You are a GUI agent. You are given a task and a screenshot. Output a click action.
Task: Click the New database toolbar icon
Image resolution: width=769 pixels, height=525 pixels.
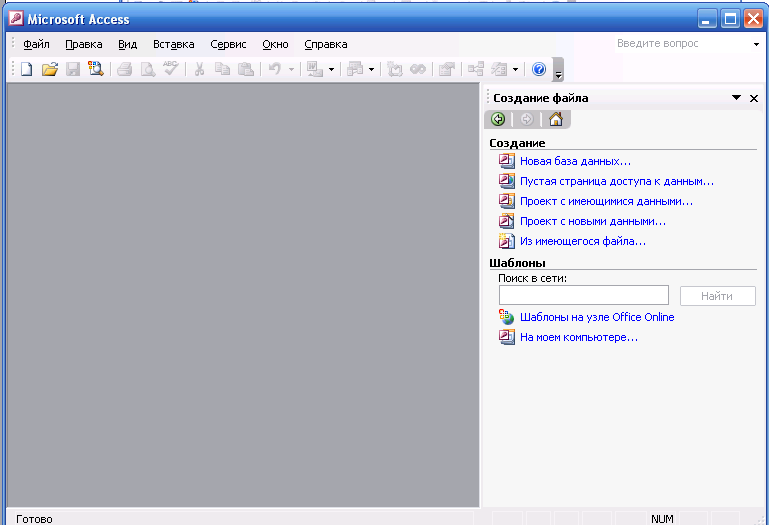pyautogui.click(x=26, y=69)
